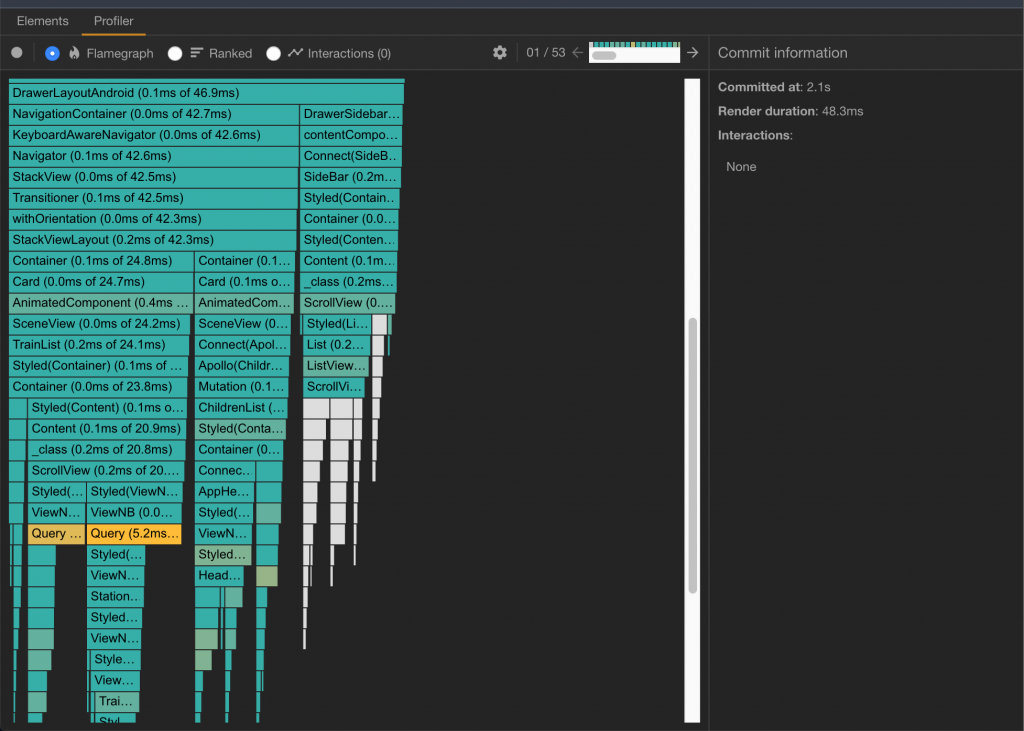The image size is (1024, 731).
Task: Select the Interactions radio button
Action: click(x=273, y=53)
